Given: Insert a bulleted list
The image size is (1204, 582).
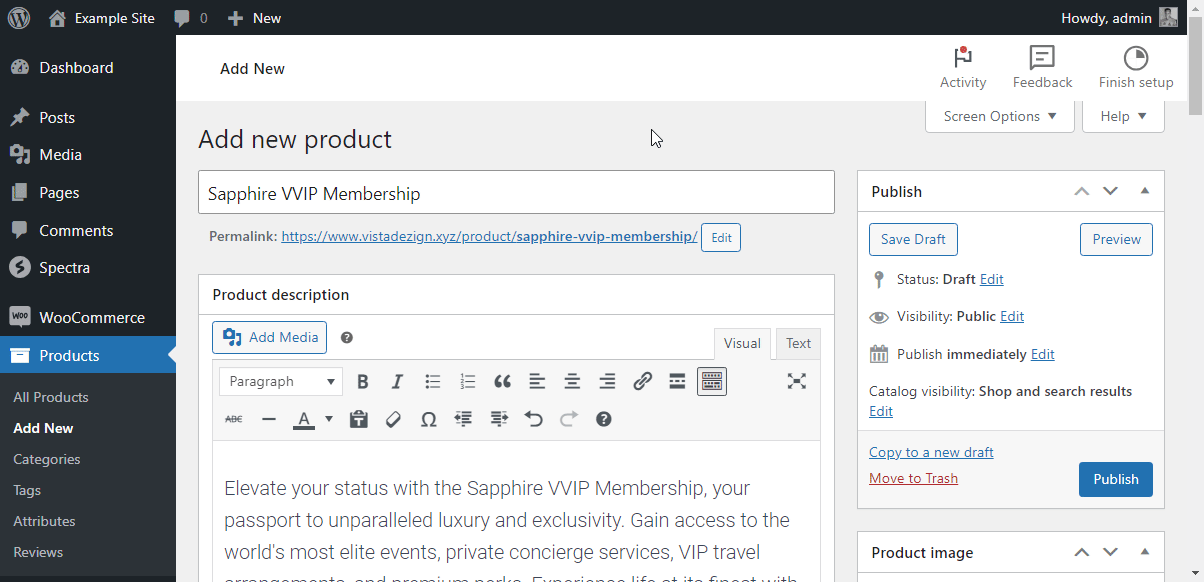Looking at the screenshot, I should click(433, 382).
